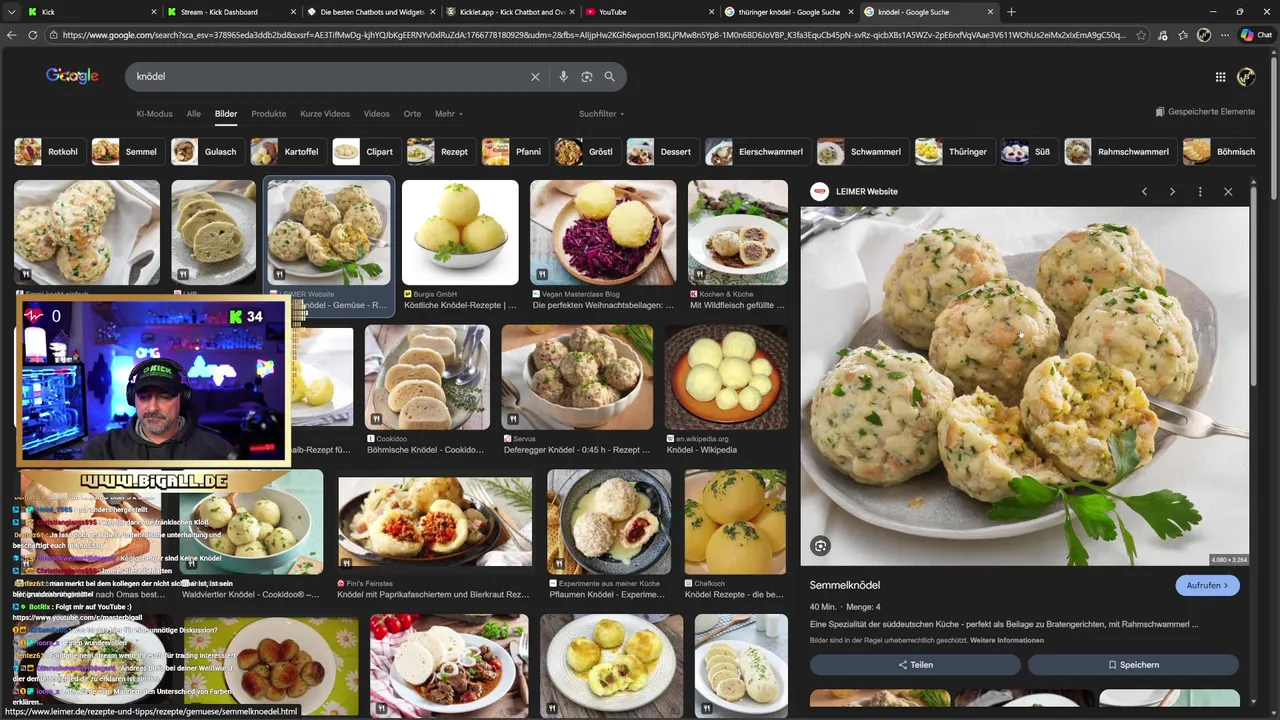Open the Burgis GmbH yellow dumplings thumbnail
This screenshot has height=720, width=1280.
pyautogui.click(x=460, y=232)
